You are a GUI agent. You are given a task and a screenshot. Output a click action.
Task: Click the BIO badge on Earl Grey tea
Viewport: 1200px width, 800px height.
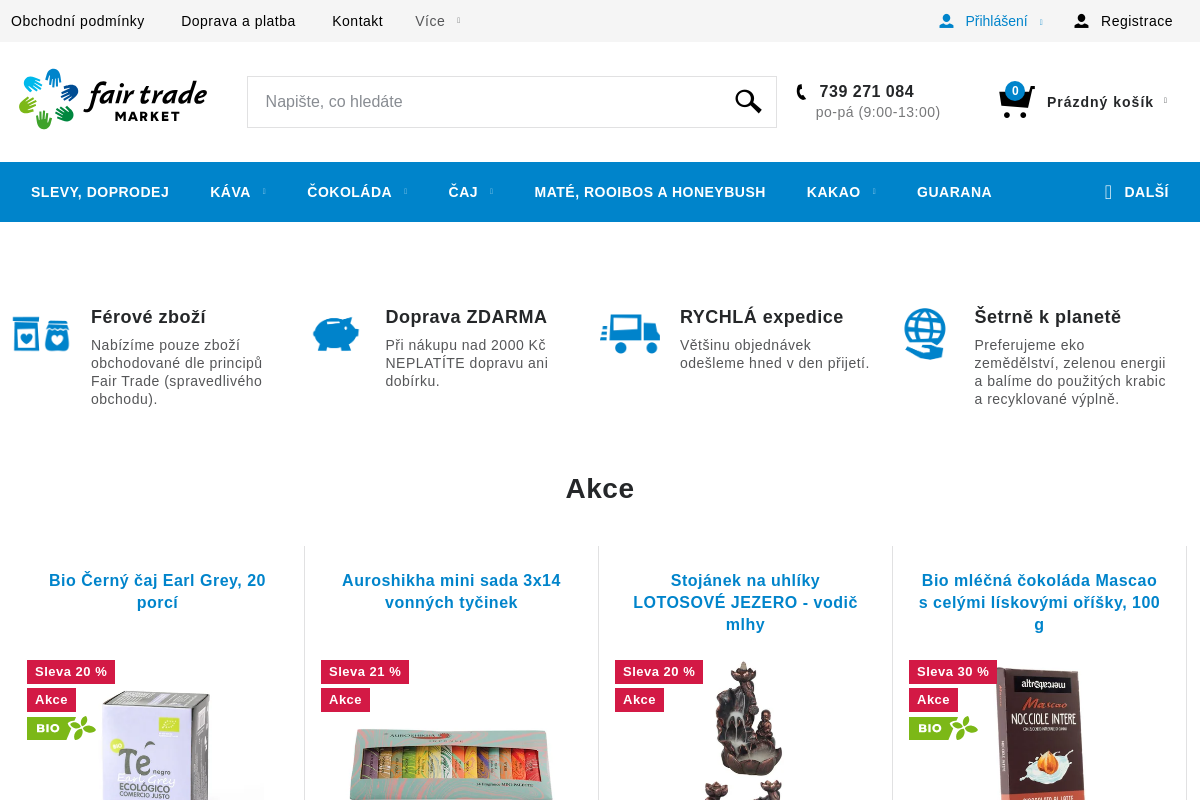pos(61,728)
